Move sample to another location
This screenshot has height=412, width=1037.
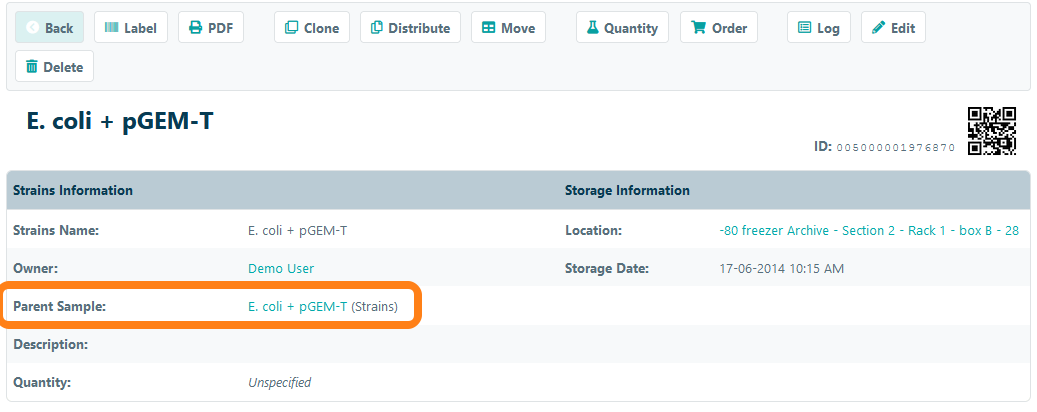pos(508,28)
